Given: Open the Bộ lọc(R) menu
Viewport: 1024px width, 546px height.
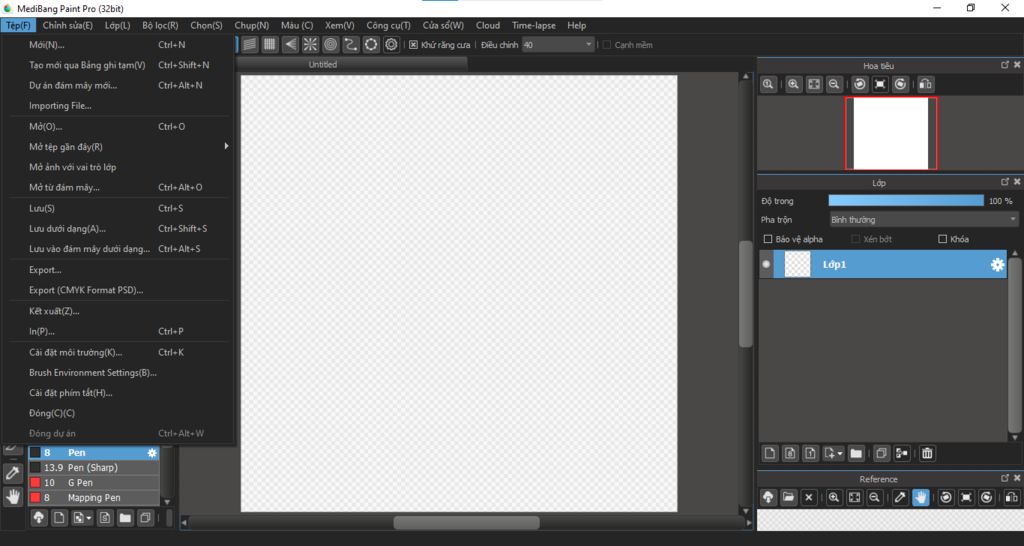Looking at the screenshot, I should pos(160,25).
